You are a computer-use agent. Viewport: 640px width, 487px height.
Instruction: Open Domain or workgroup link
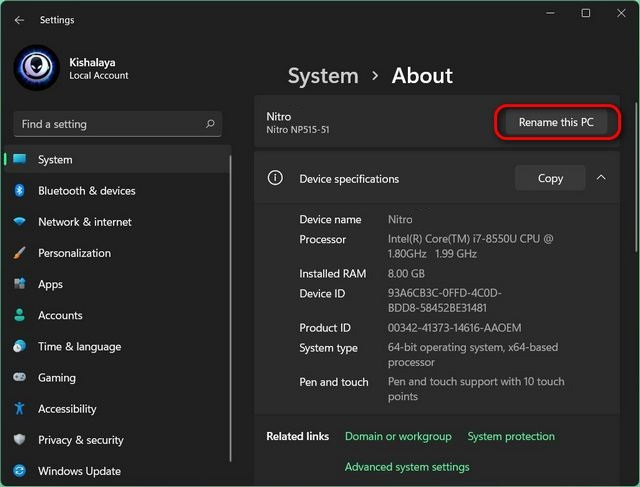pyautogui.click(x=398, y=436)
